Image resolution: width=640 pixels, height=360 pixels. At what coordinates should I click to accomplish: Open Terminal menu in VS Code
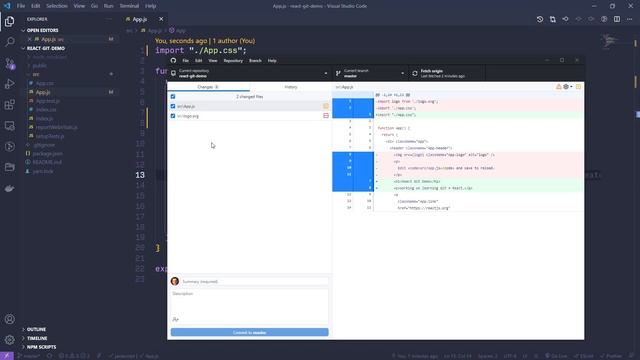(129, 6)
